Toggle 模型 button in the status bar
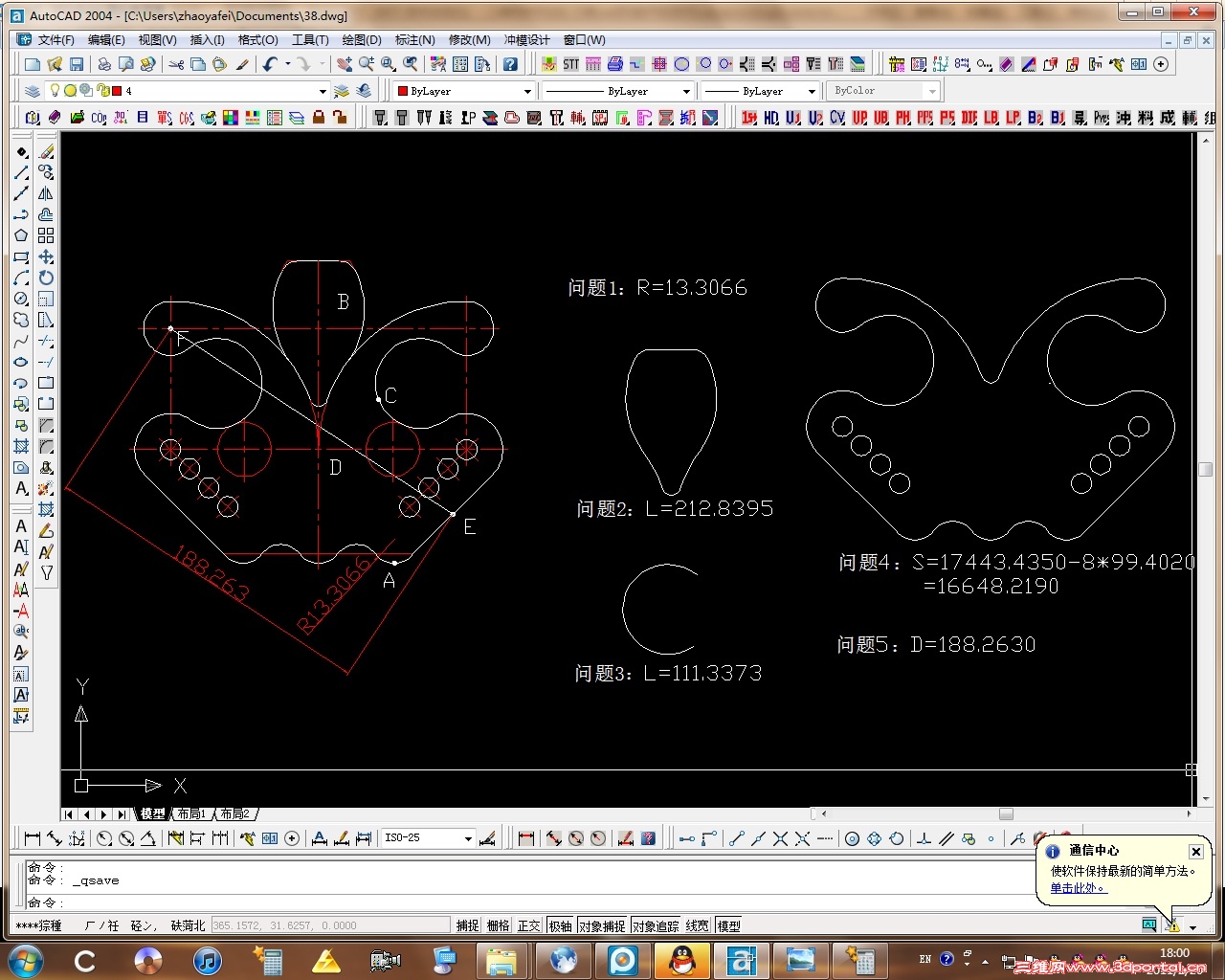1225x980 pixels. click(x=729, y=925)
